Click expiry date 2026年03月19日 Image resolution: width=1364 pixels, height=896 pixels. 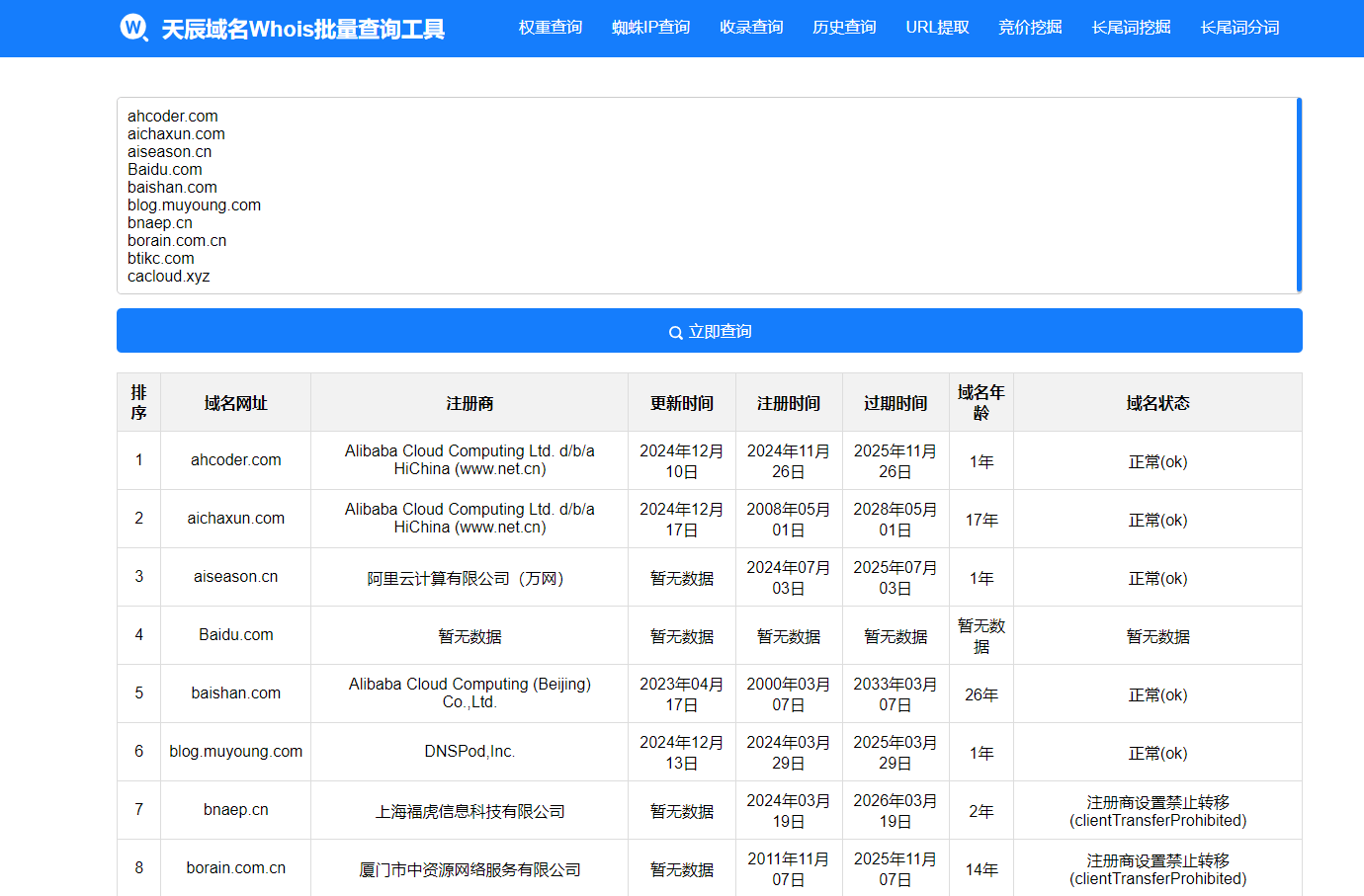(895, 810)
